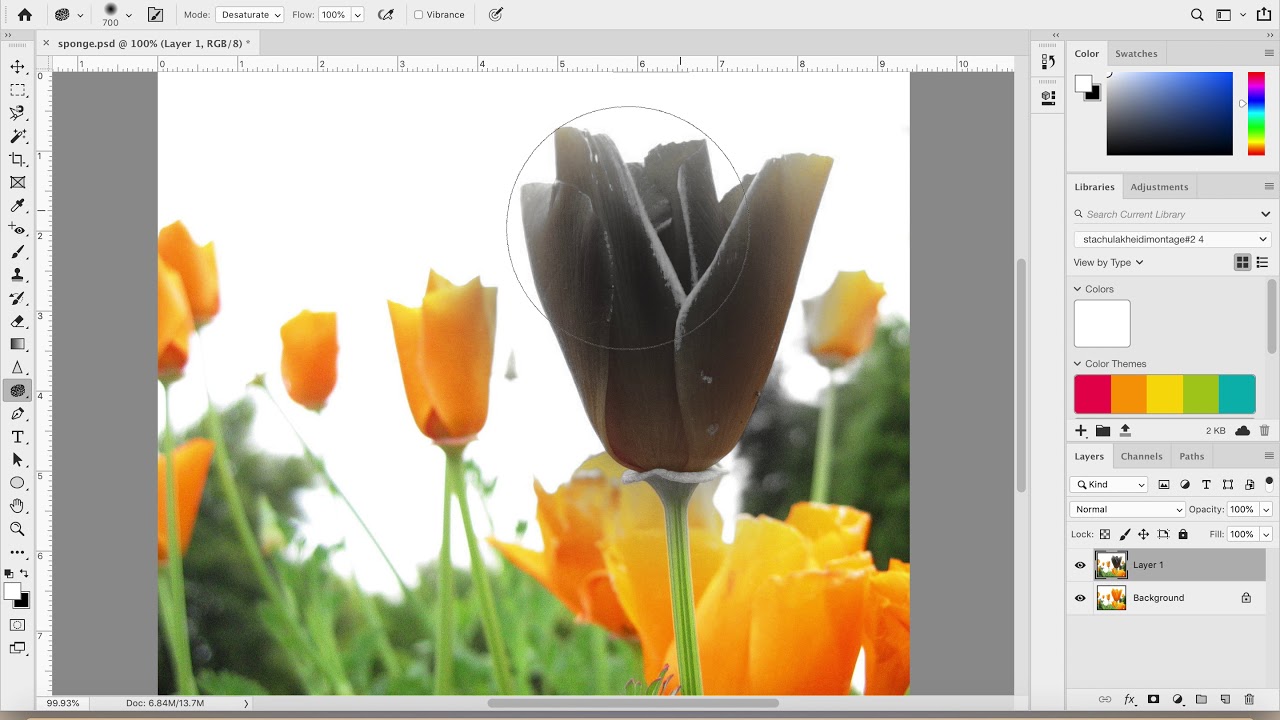Screen dimensions: 1280x720
Task: Hide Layer 1 with its eye icon
Action: point(1080,565)
